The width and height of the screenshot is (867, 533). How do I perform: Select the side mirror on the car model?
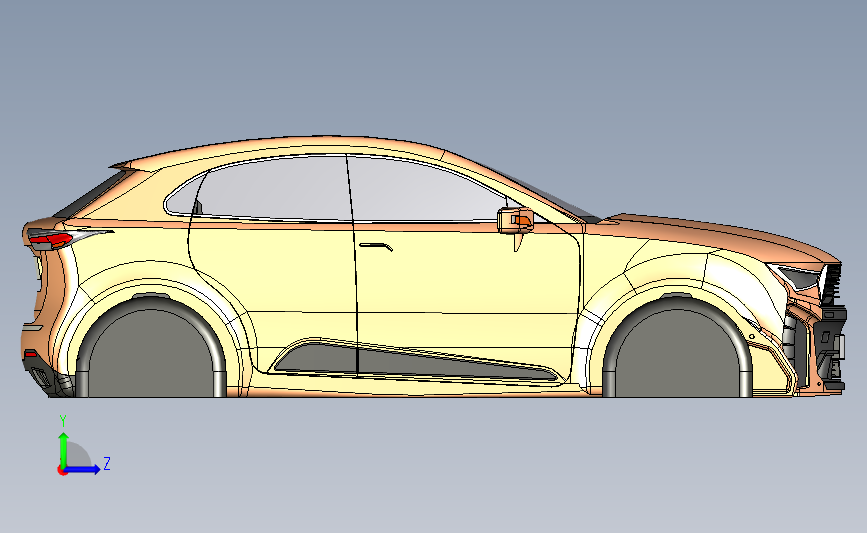516,221
